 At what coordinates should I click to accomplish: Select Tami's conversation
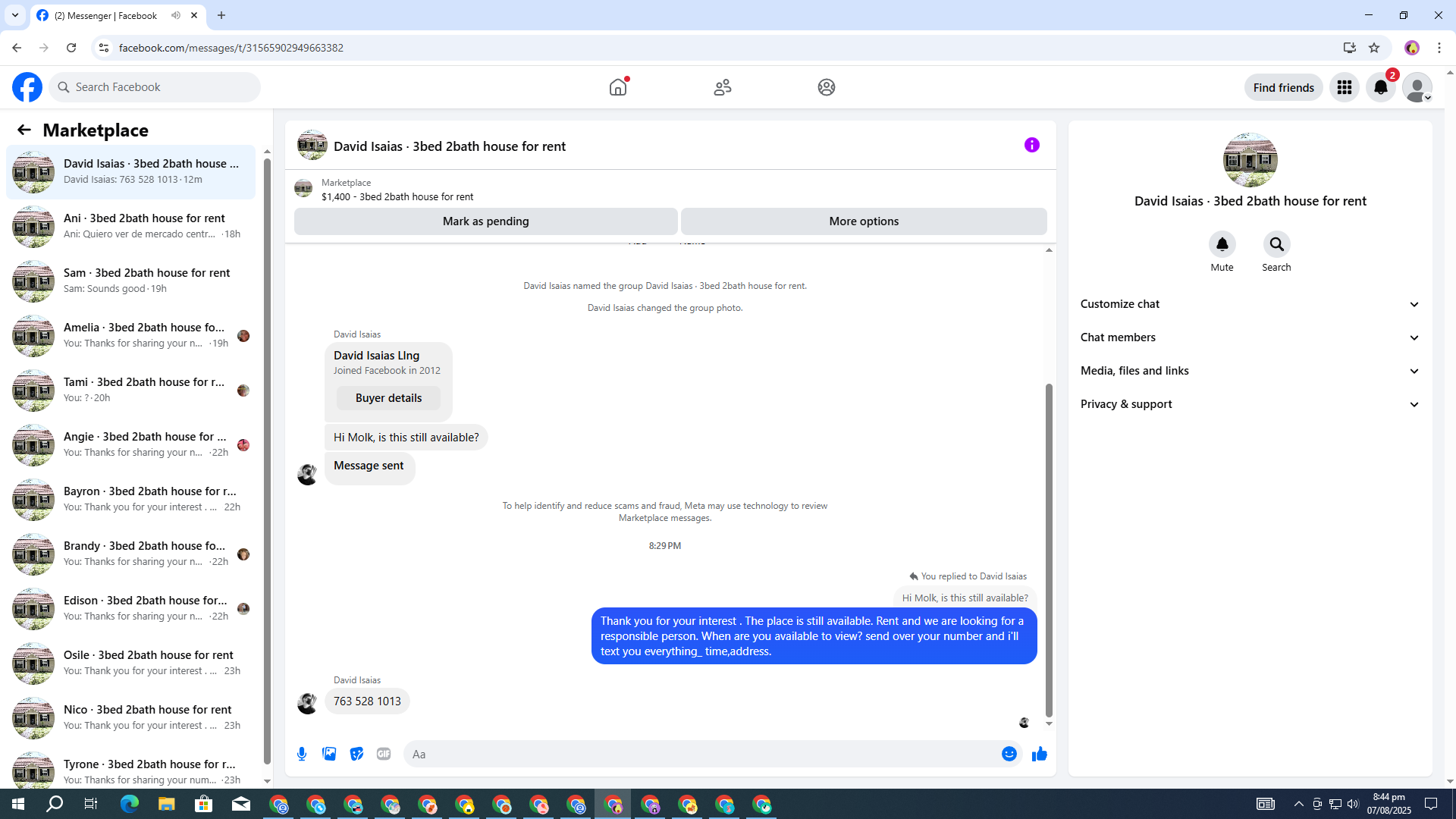click(x=130, y=391)
